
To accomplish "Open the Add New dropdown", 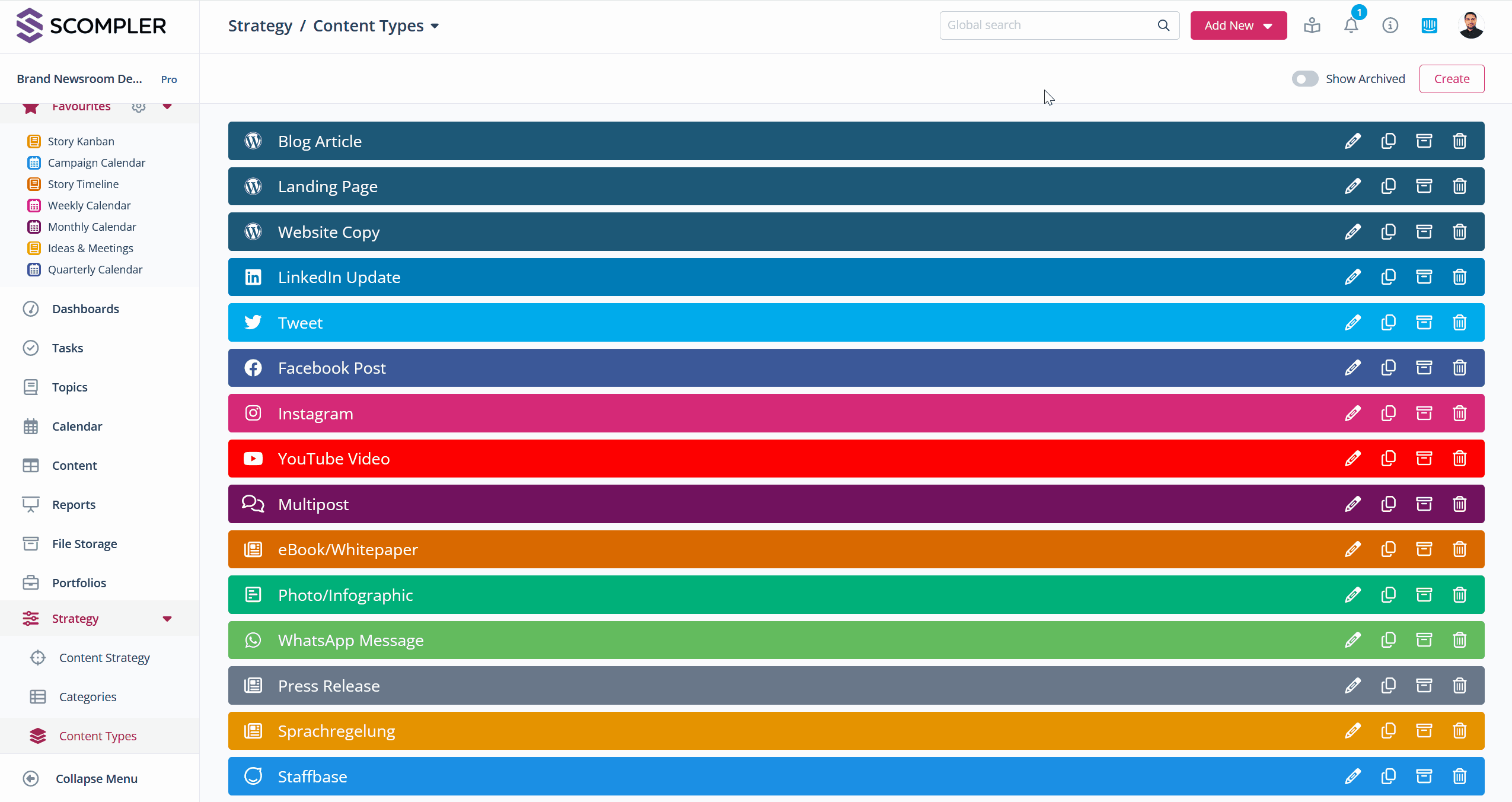I will (x=1238, y=26).
